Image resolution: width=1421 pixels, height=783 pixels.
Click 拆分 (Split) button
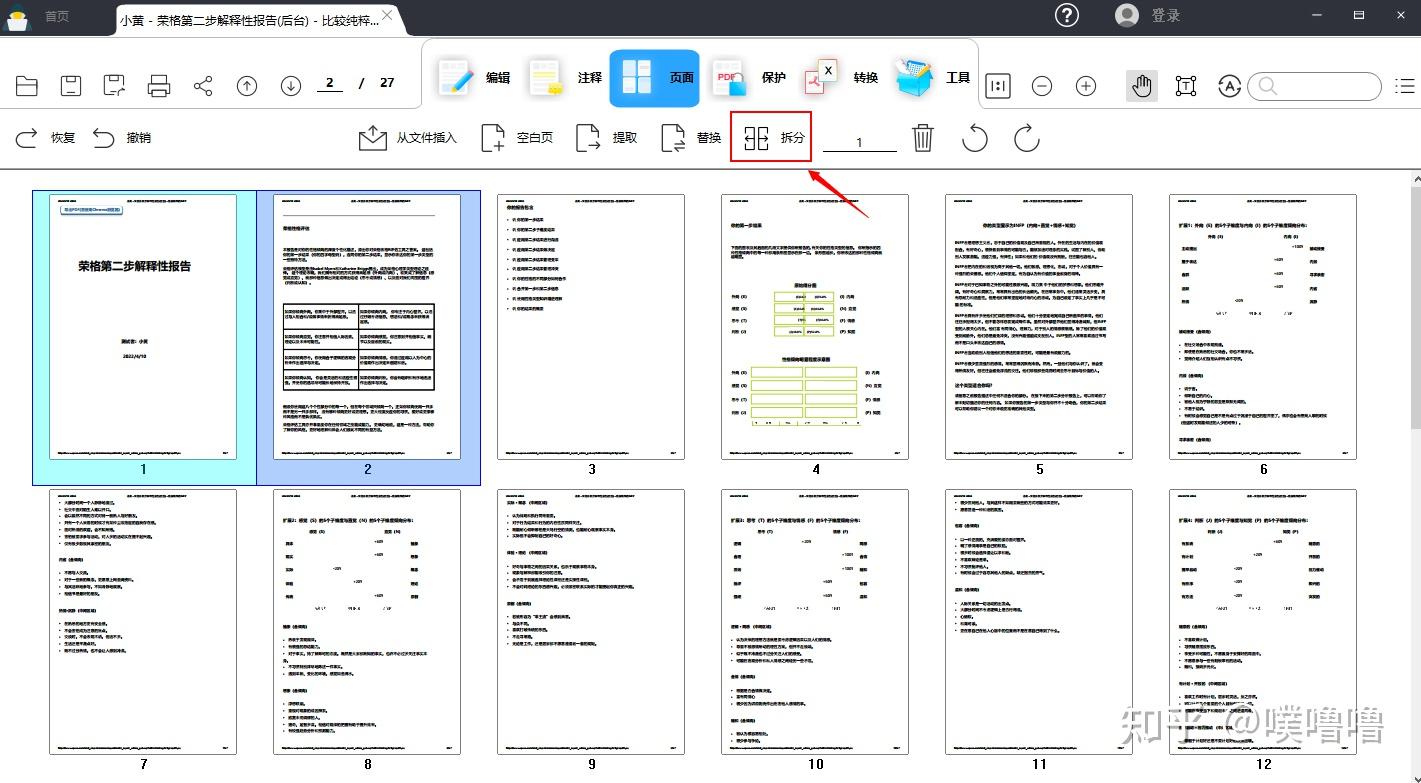pos(771,138)
